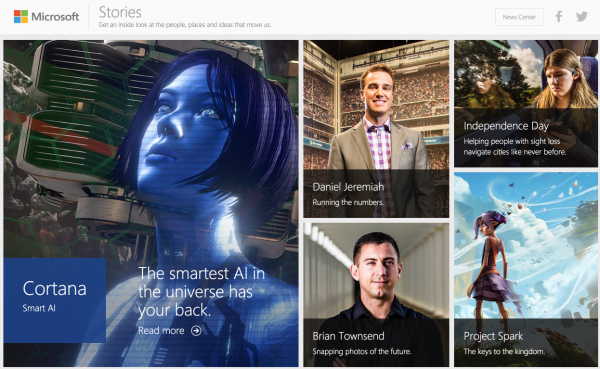This screenshot has width=600, height=369.
Task: Click the blue Cortana Smart AI box
Action: [x=55, y=300]
